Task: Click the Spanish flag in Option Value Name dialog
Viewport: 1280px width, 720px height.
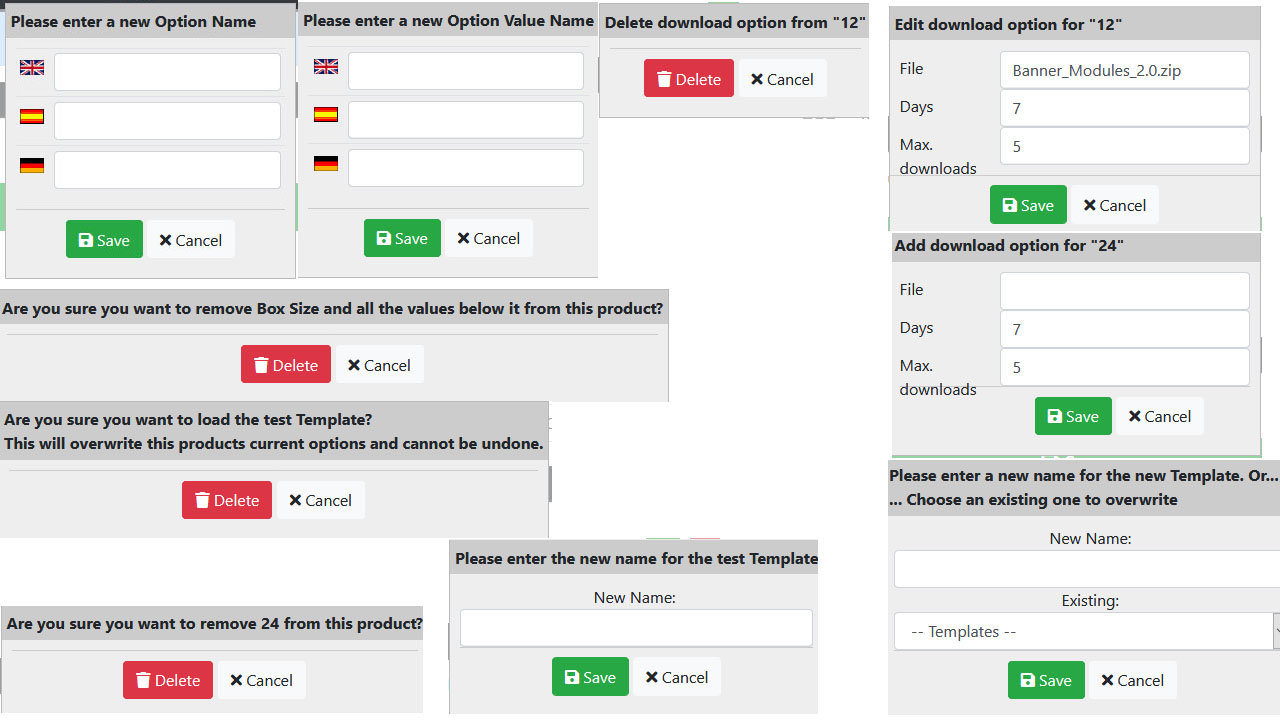Action: coord(326,114)
